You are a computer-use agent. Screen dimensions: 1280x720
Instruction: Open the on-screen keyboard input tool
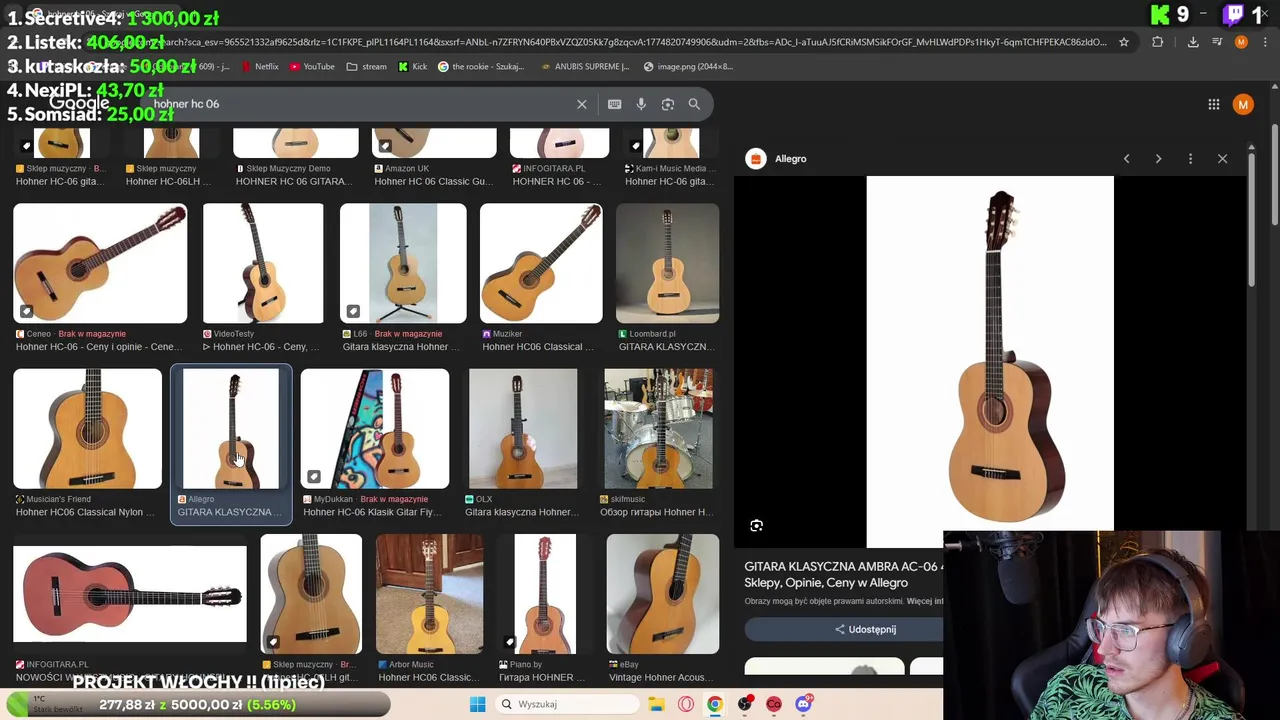pos(614,104)
